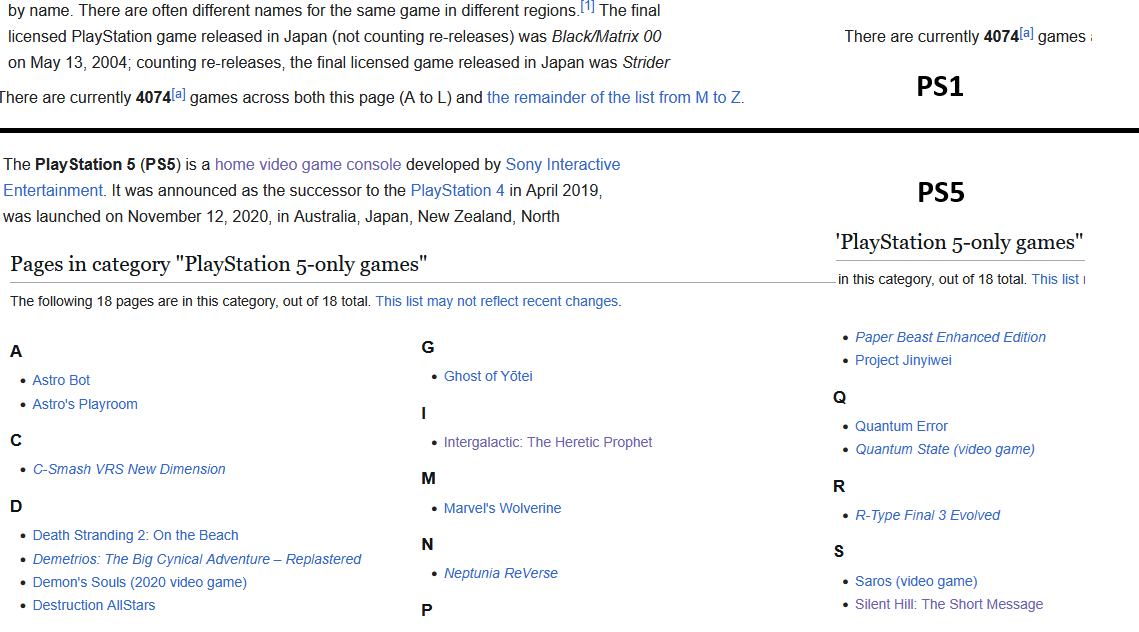Open Paper Beast Enhanced Edition link

950,337
